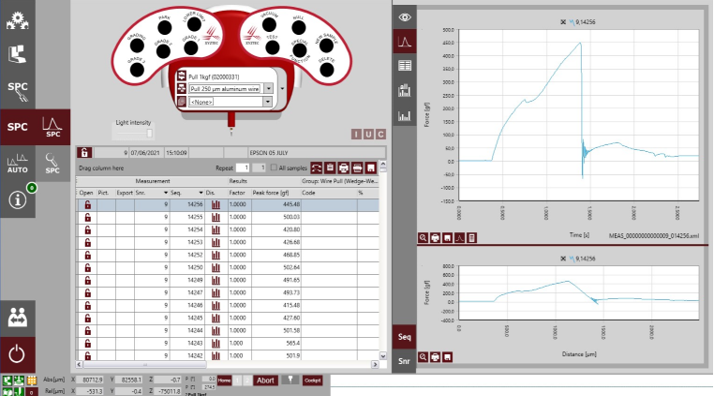Image resolution: width=714 pixels, height=396 pixels.
Task: Open the machine setup icon in sidebar
Action: click(17, 54)
